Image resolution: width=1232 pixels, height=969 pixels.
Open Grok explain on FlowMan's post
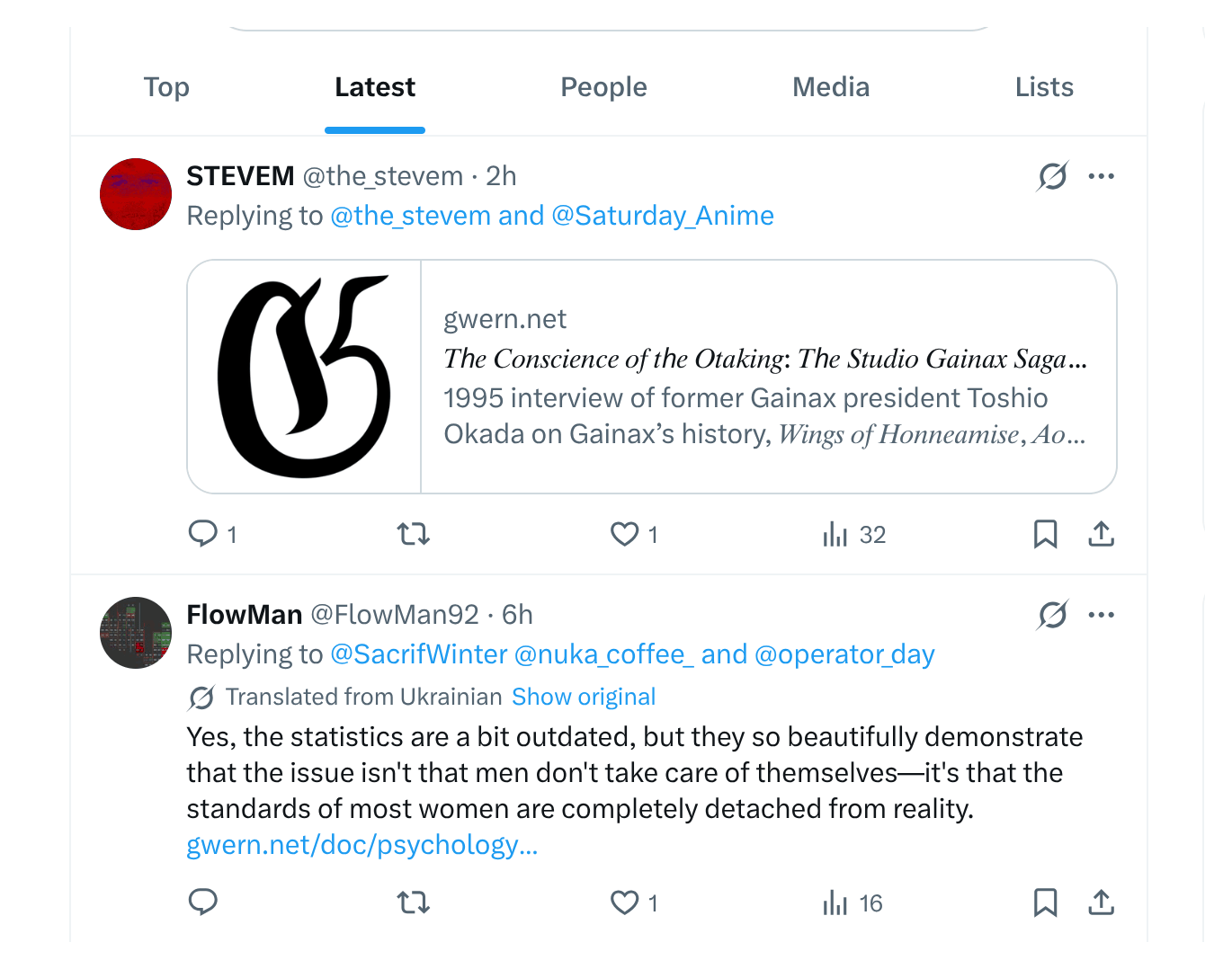click(1052, 615)
